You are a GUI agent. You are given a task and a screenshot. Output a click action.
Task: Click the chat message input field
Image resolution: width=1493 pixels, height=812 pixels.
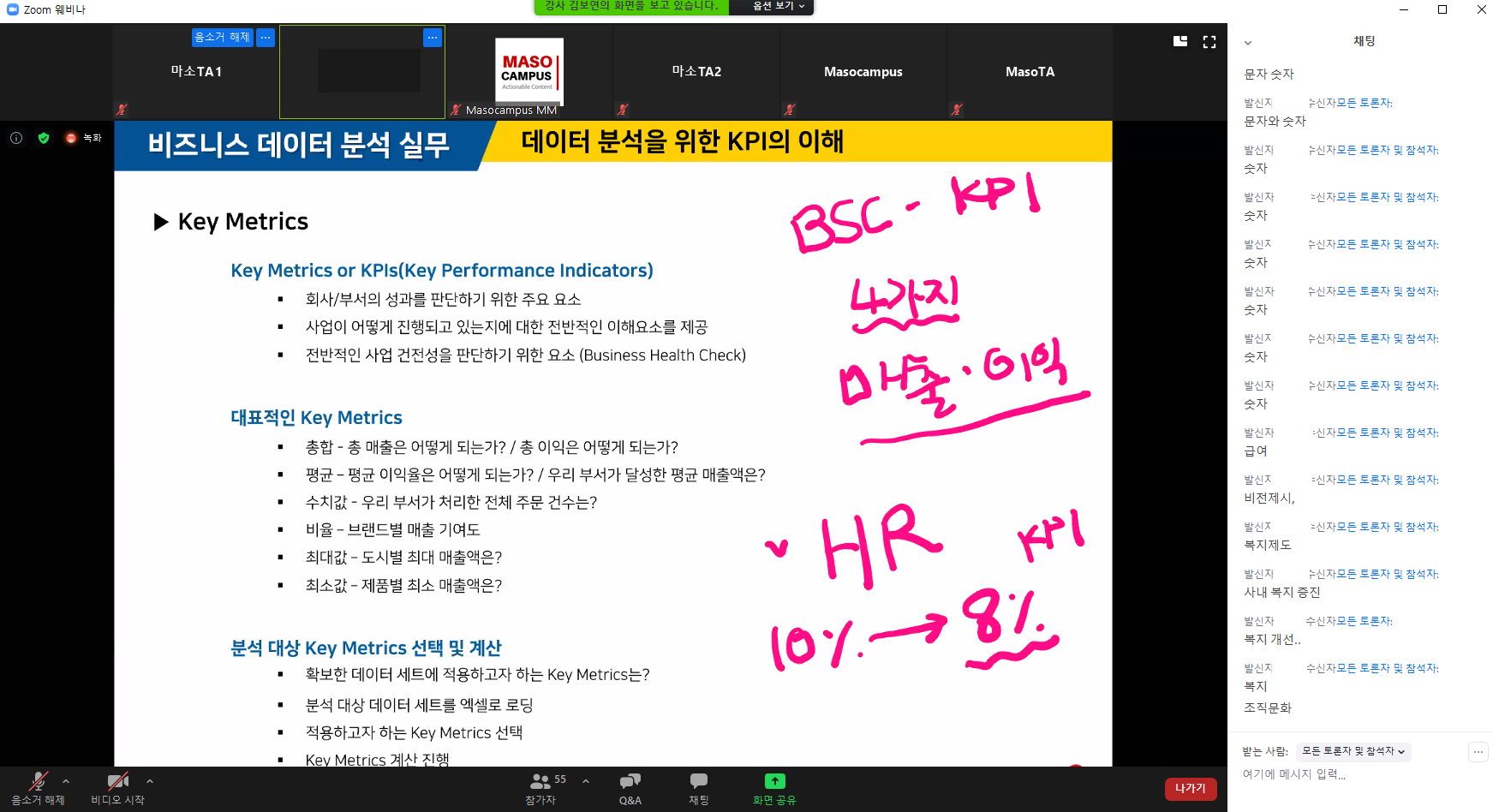1353,774
